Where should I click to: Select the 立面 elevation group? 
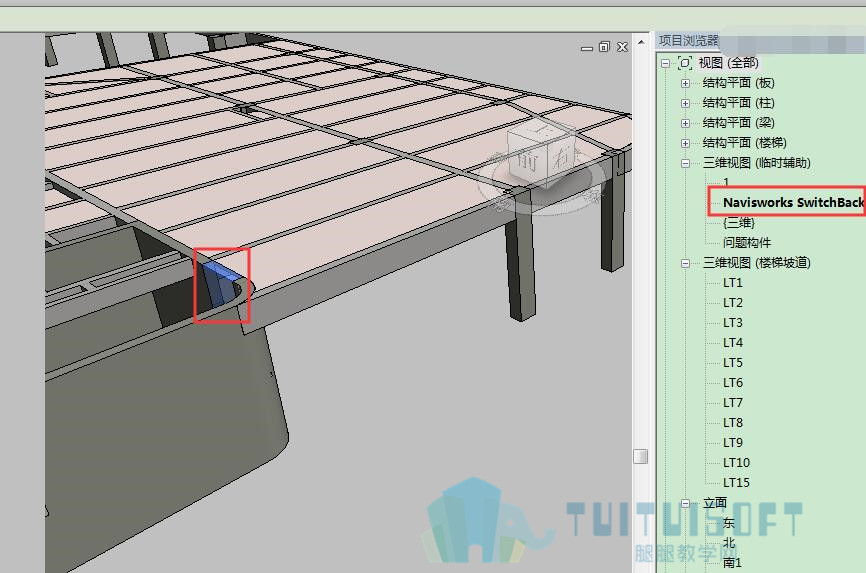715,503
